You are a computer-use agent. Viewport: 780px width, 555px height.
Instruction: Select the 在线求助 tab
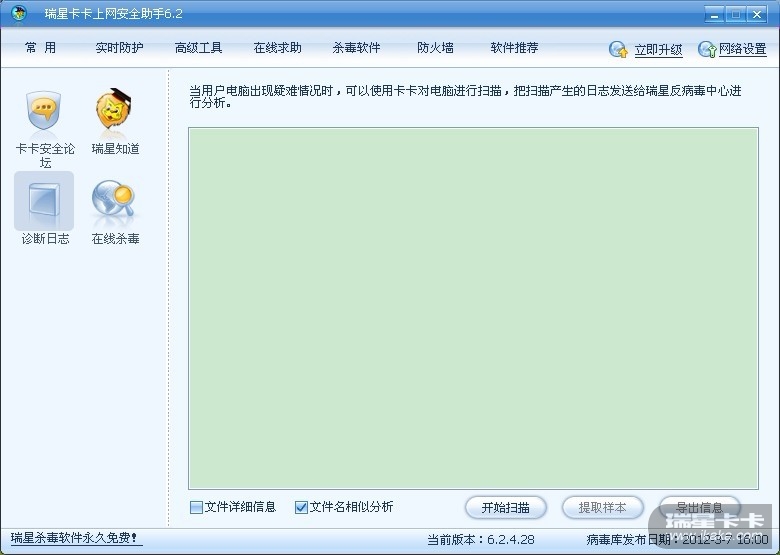point(278,48)
